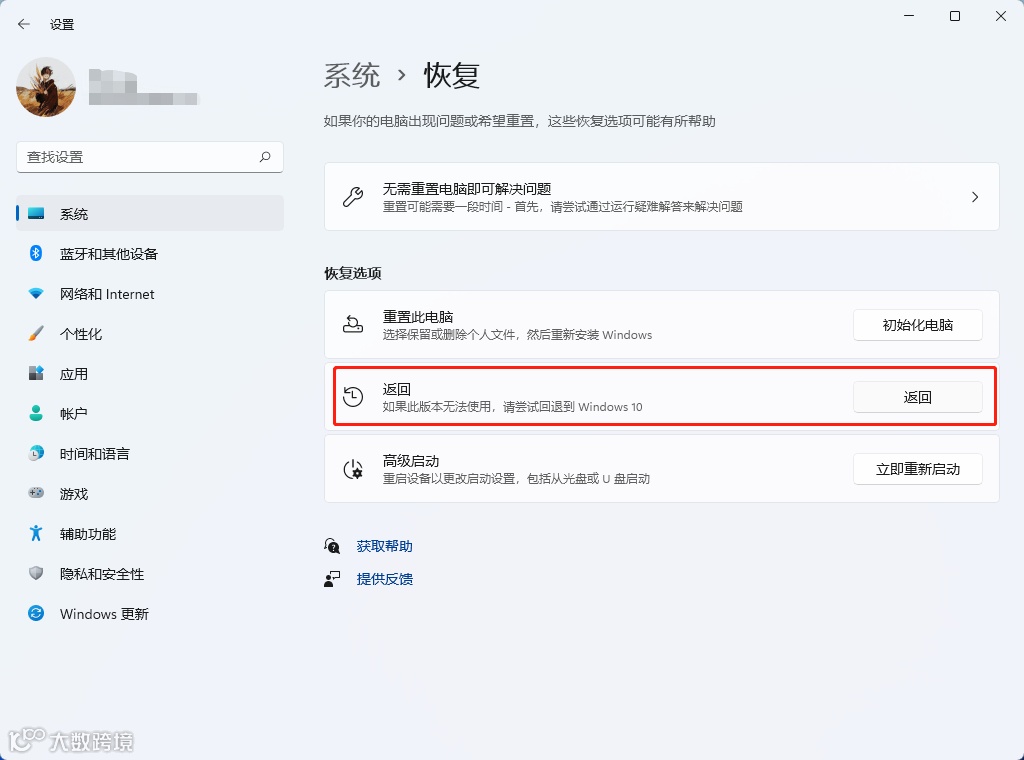Click the 恢复 page title
The width and height of the screenshot is (1024, 760).
click(452, 76)
